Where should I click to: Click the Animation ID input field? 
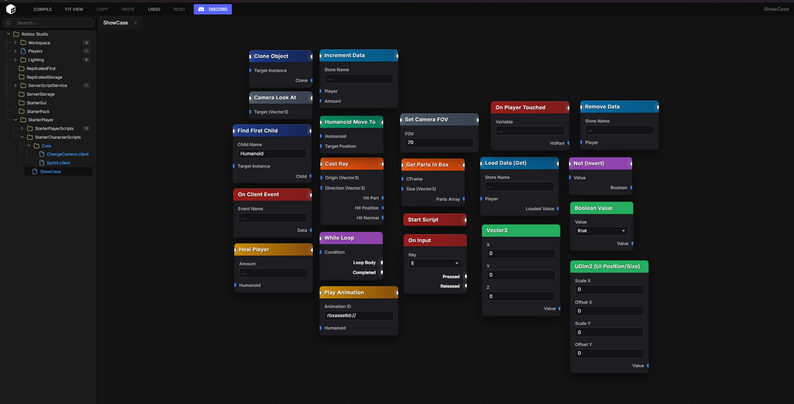[359, 315]
